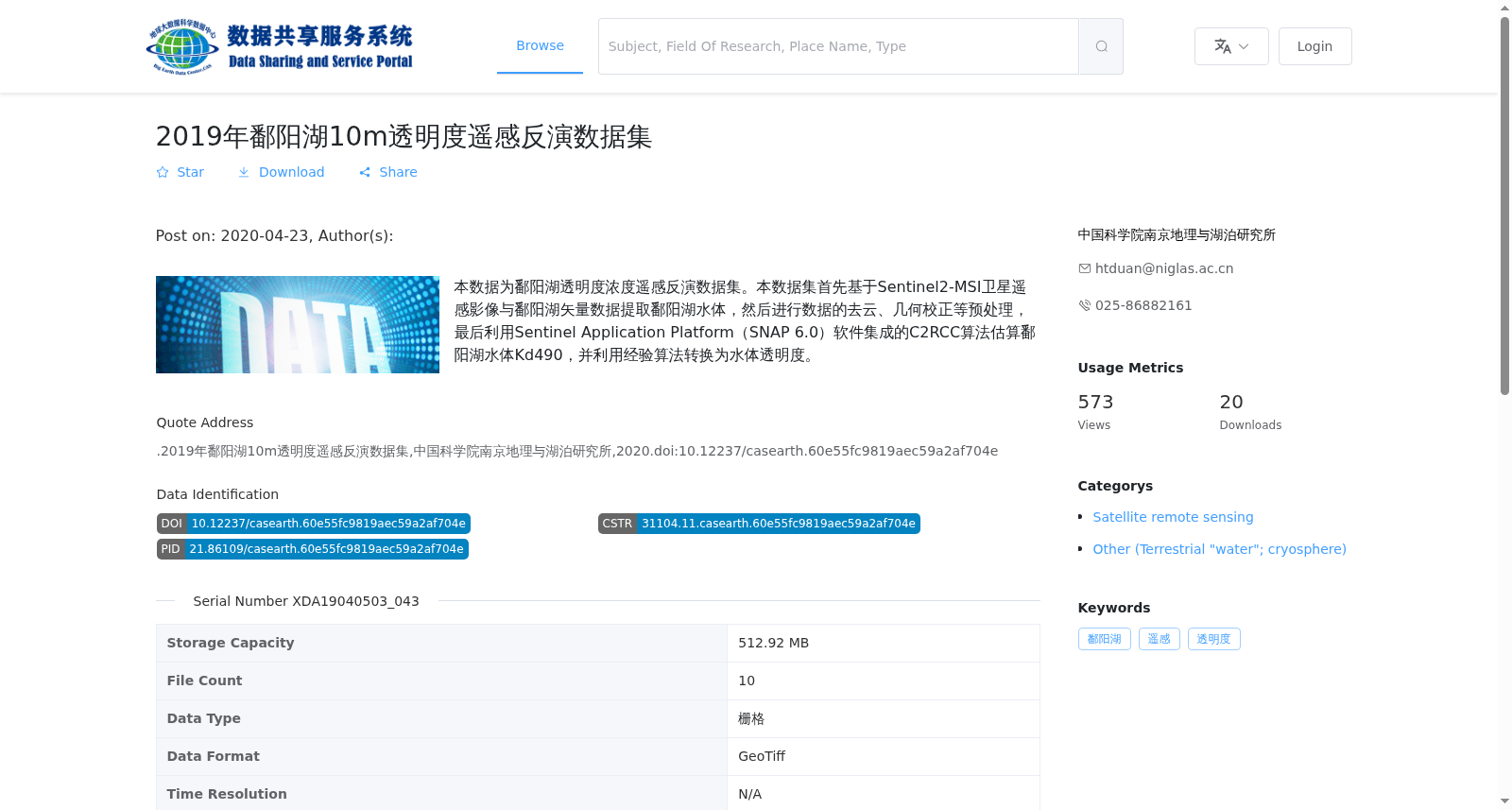Click the page vertical scrollbar
The height and width of the screenshot is (810, 1512).
pos(1504,208)
